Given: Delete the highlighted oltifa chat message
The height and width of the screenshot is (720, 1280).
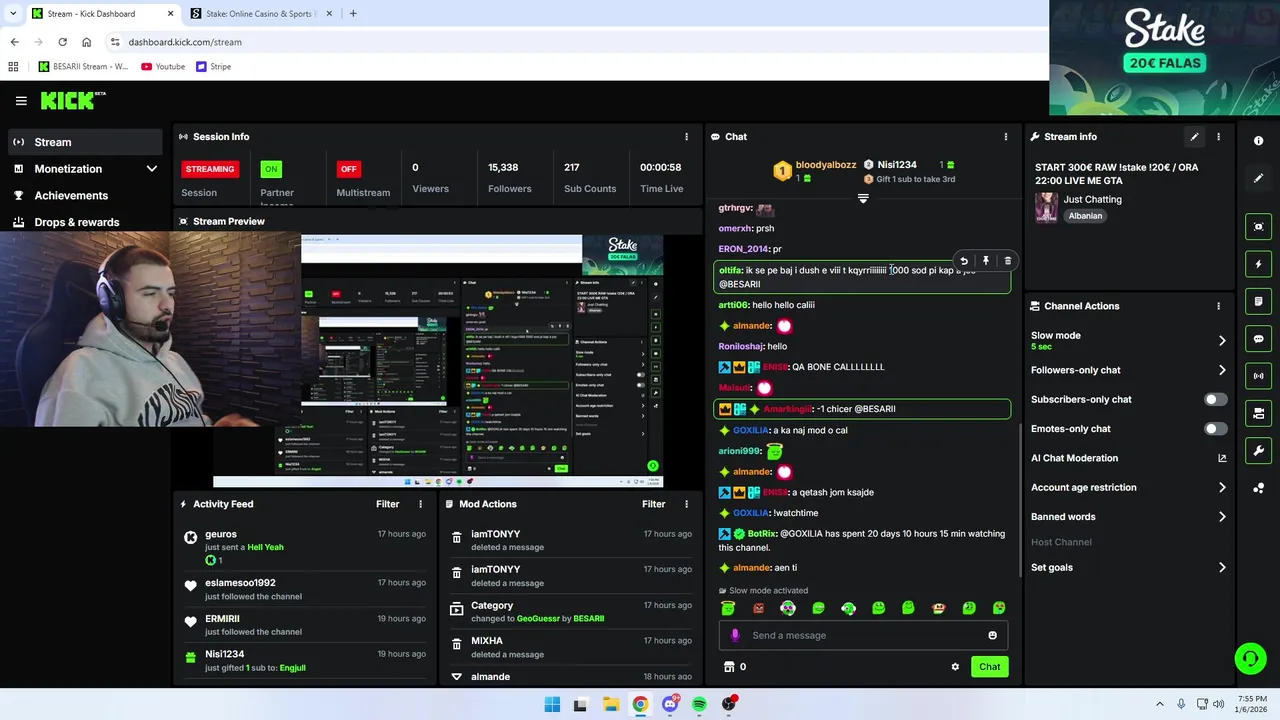Looking at the screenshot, I should coord(1007,261).
